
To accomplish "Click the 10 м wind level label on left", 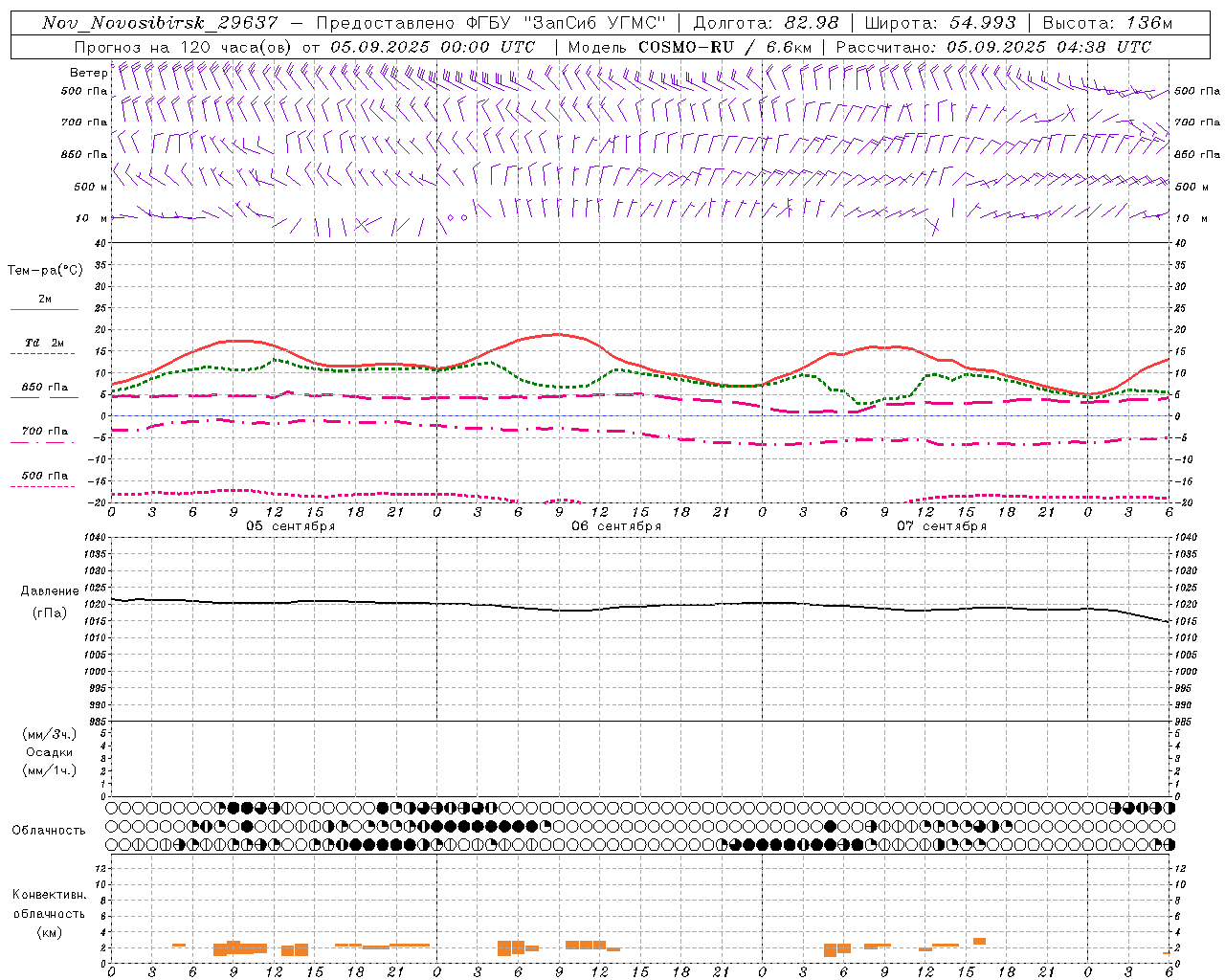I will (92, 218).
